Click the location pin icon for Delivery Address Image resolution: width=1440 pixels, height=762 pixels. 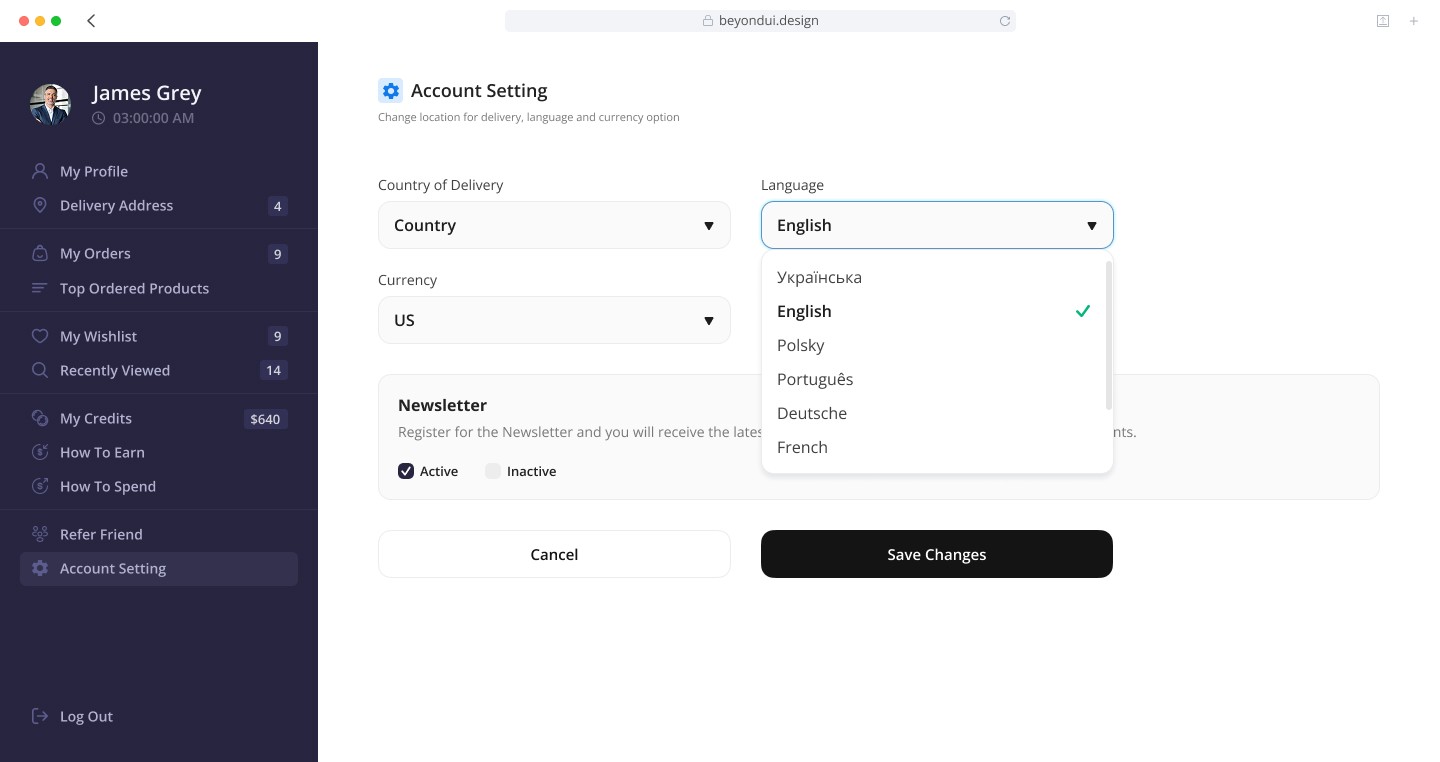click(40, 205)
